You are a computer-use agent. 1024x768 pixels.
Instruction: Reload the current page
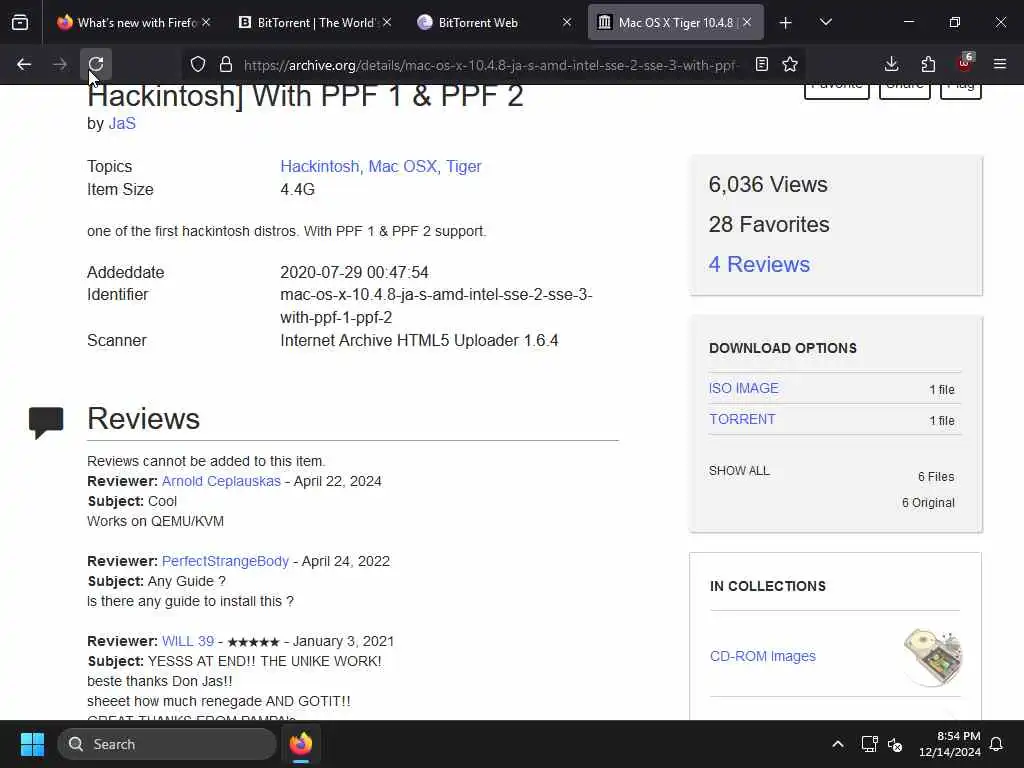click(x=96, y=64)
